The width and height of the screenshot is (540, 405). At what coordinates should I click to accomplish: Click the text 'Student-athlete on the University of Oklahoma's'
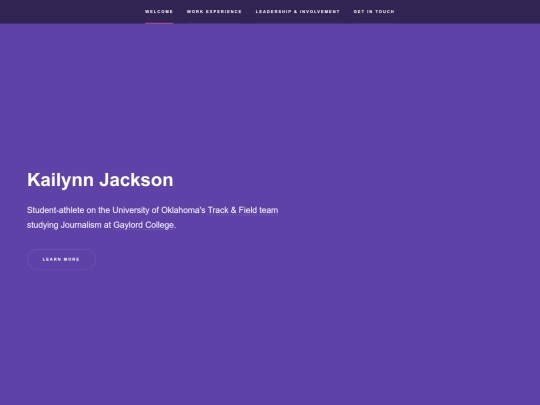[x=116, y=210]
